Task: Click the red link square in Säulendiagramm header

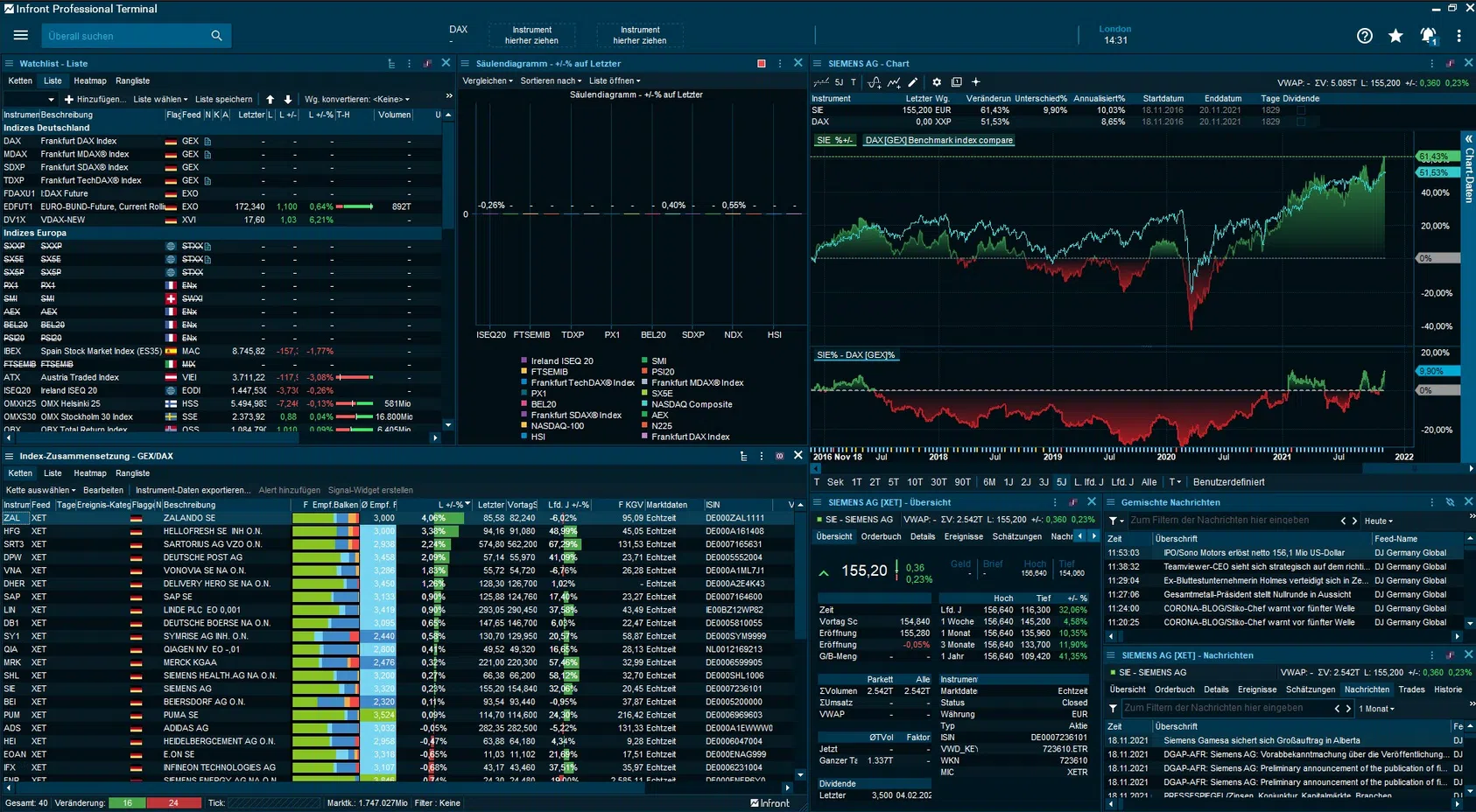Action: pos(762,64)
